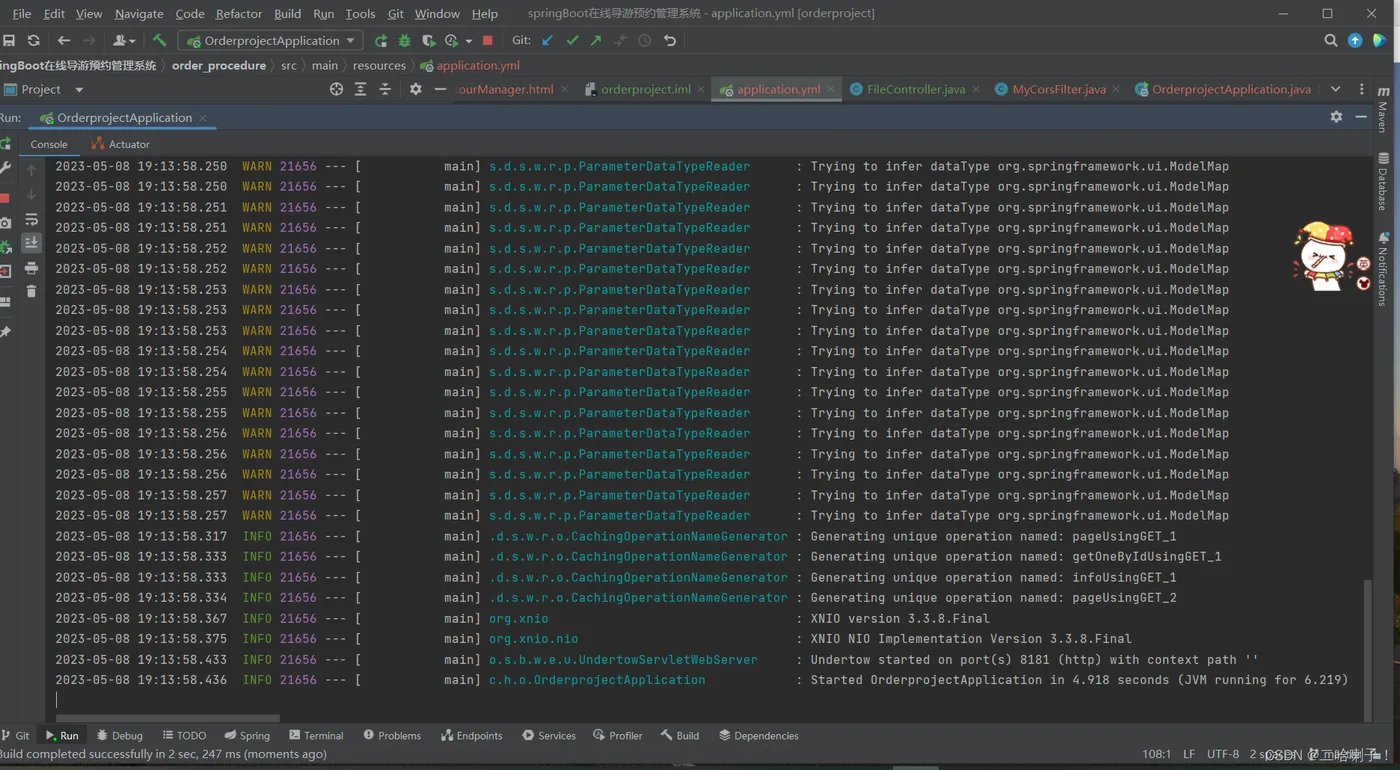Open the Tools menu
Screen dimensions: 1400x770
360,14
